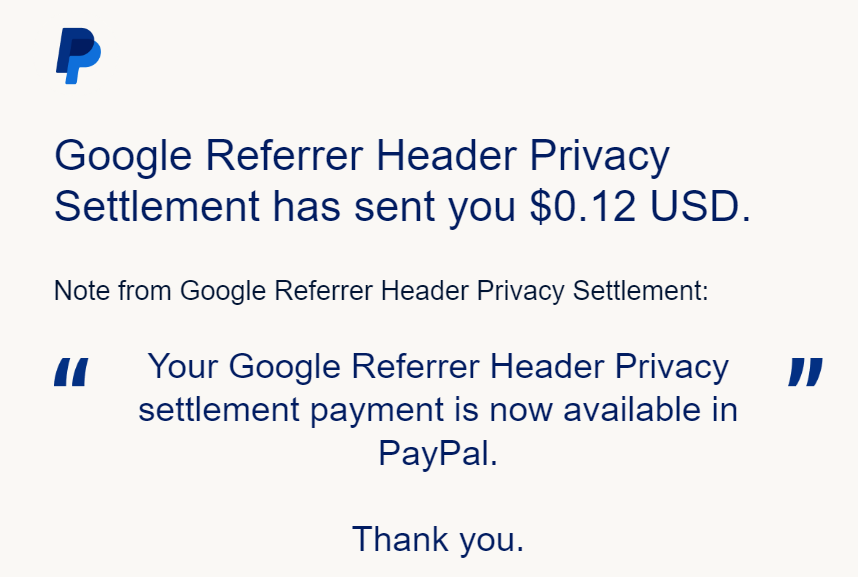Screen dimensions: 858x577
Task: Click "Settlement" at the start of headline's second line
Action: pos(156,206)
